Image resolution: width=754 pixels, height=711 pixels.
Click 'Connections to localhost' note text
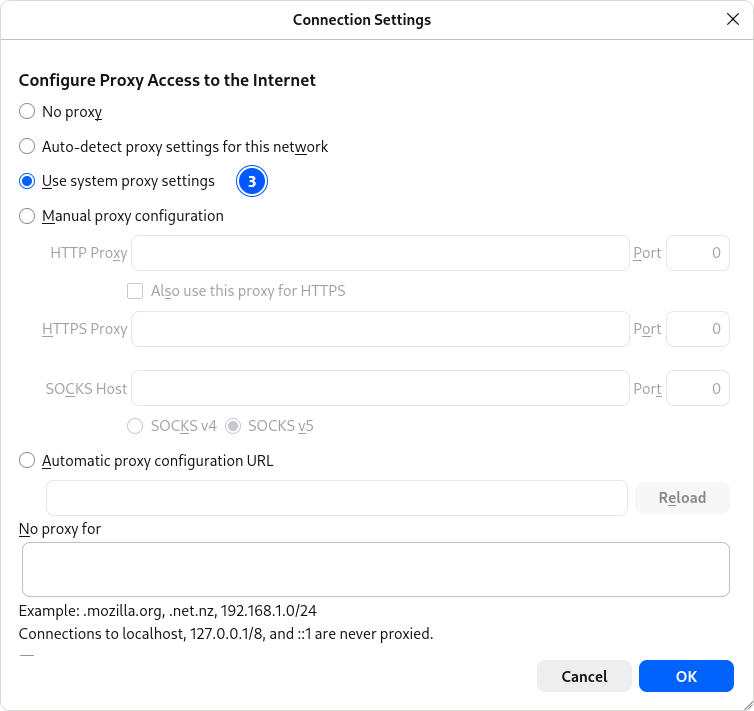pyautogui.click(x=226, y=634)
